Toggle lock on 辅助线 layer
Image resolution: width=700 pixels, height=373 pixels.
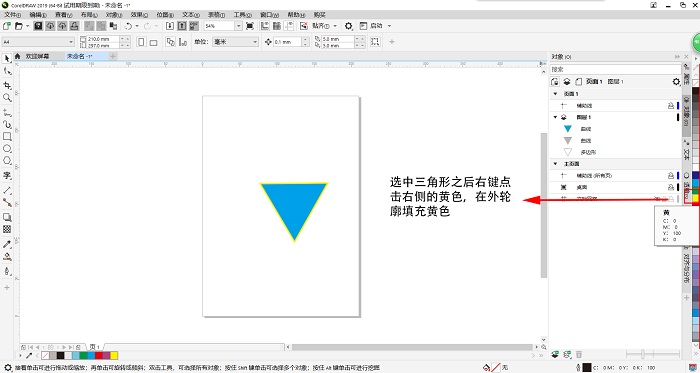(x=671, y=106)
